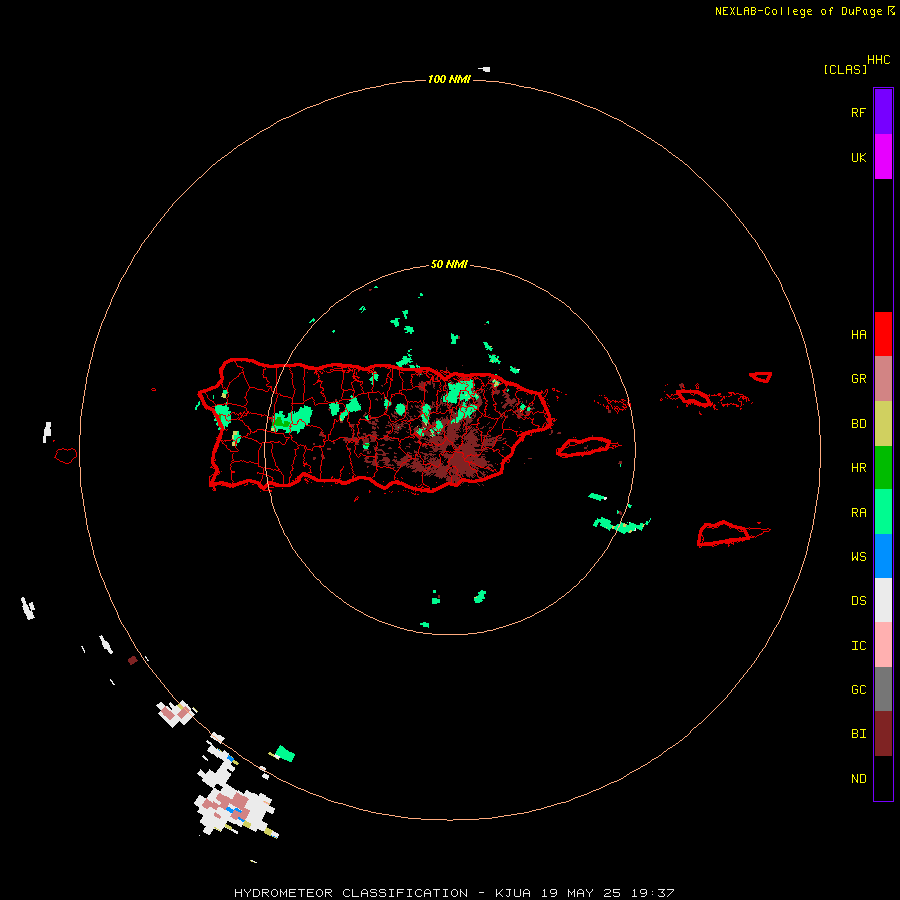Click the HA red legend swatch

point(883,334)
